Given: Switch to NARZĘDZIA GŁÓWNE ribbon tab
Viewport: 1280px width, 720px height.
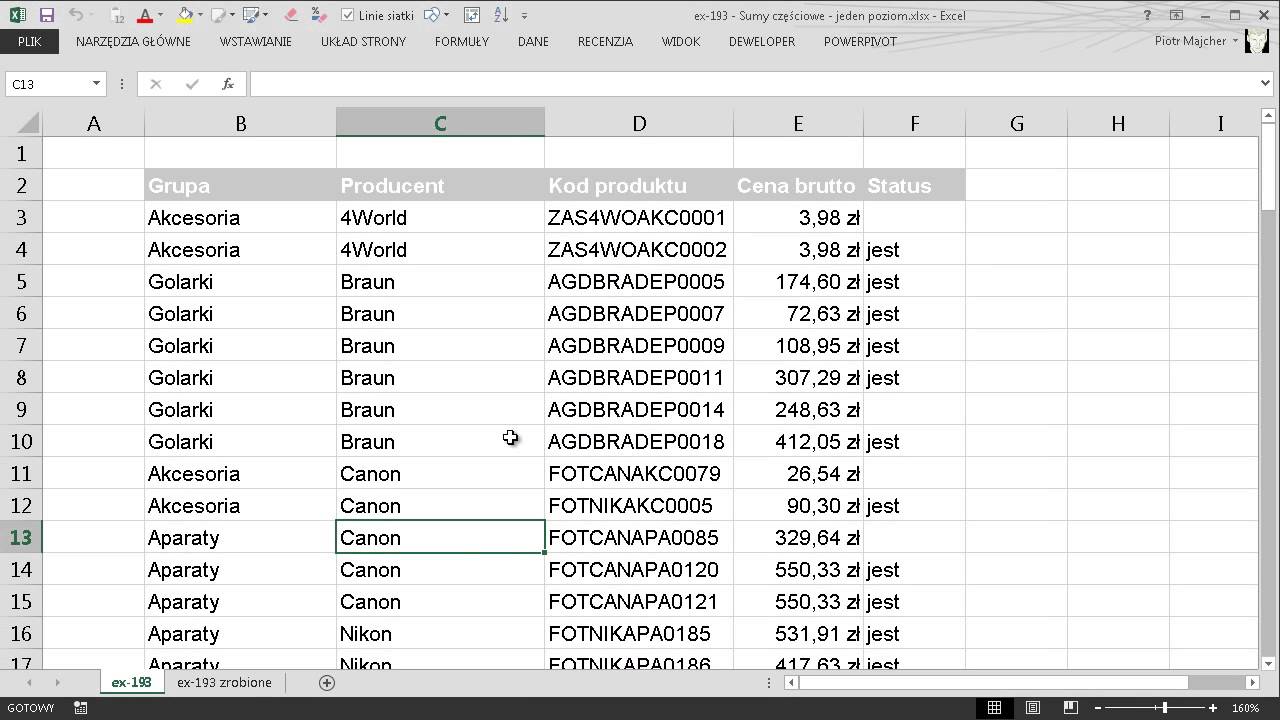Looking at the screenshot, I should point(133,42).
